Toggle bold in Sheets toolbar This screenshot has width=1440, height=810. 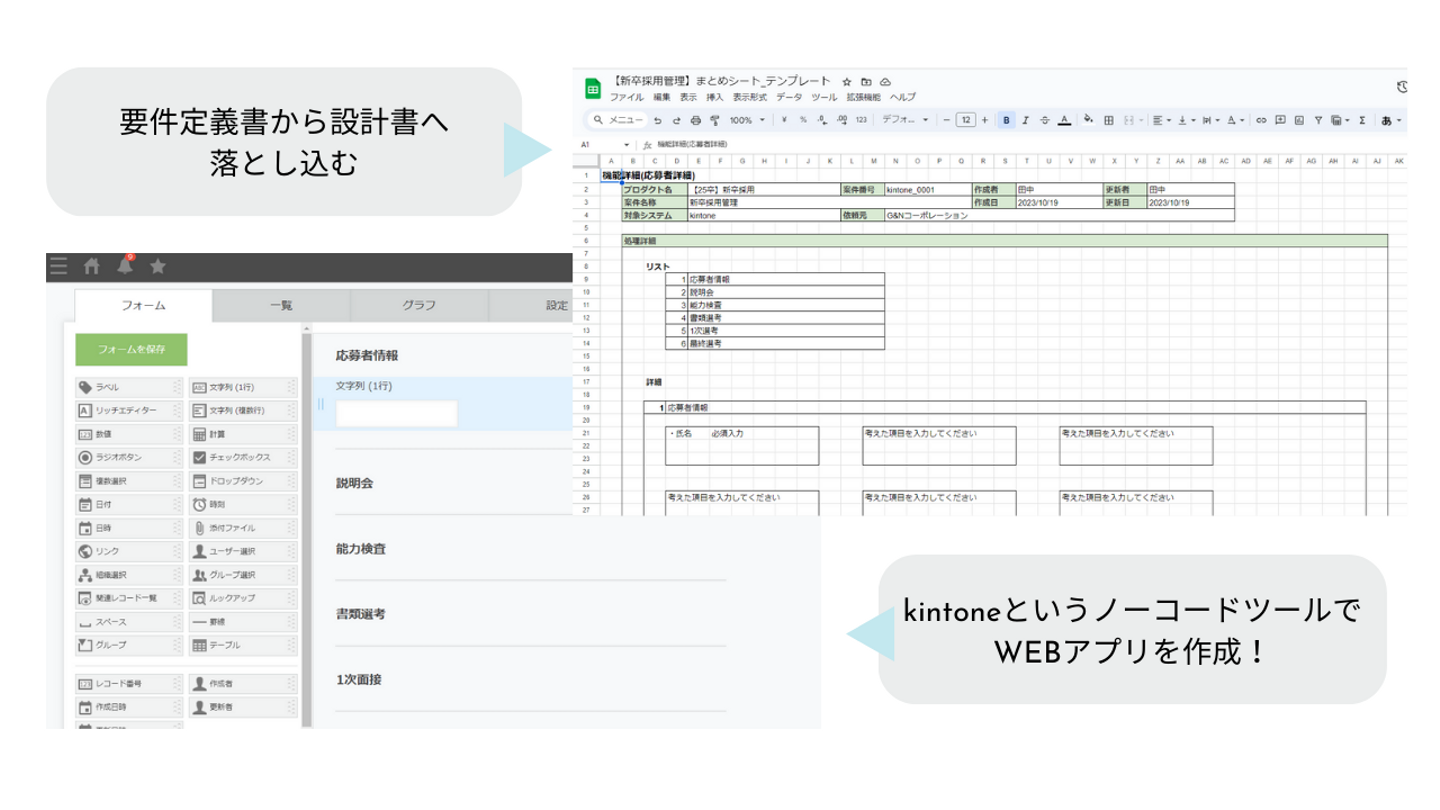1006,120
